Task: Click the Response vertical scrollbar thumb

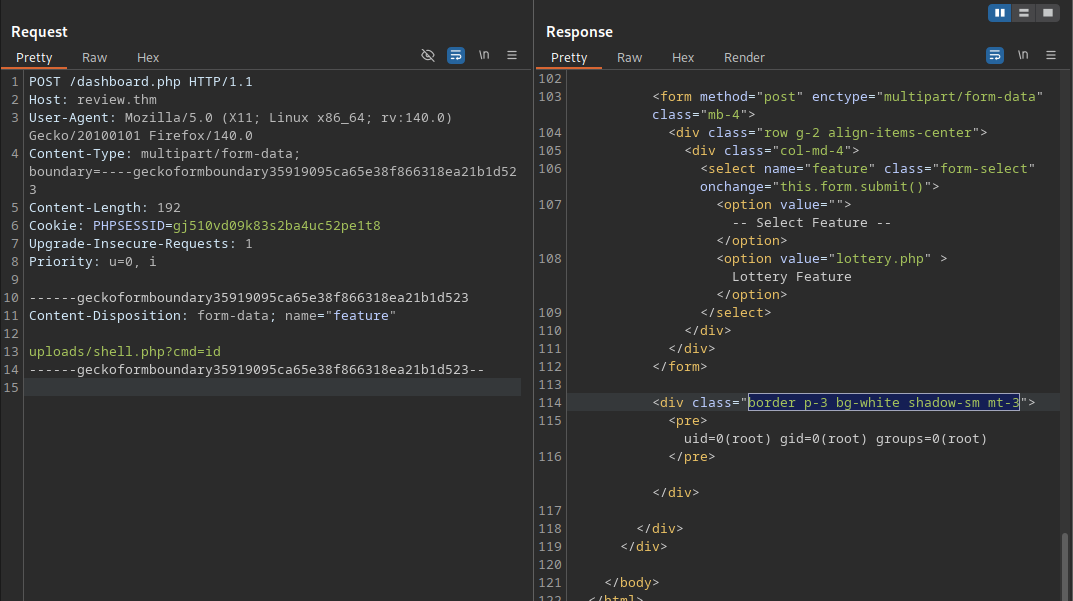Action: 1065,567
